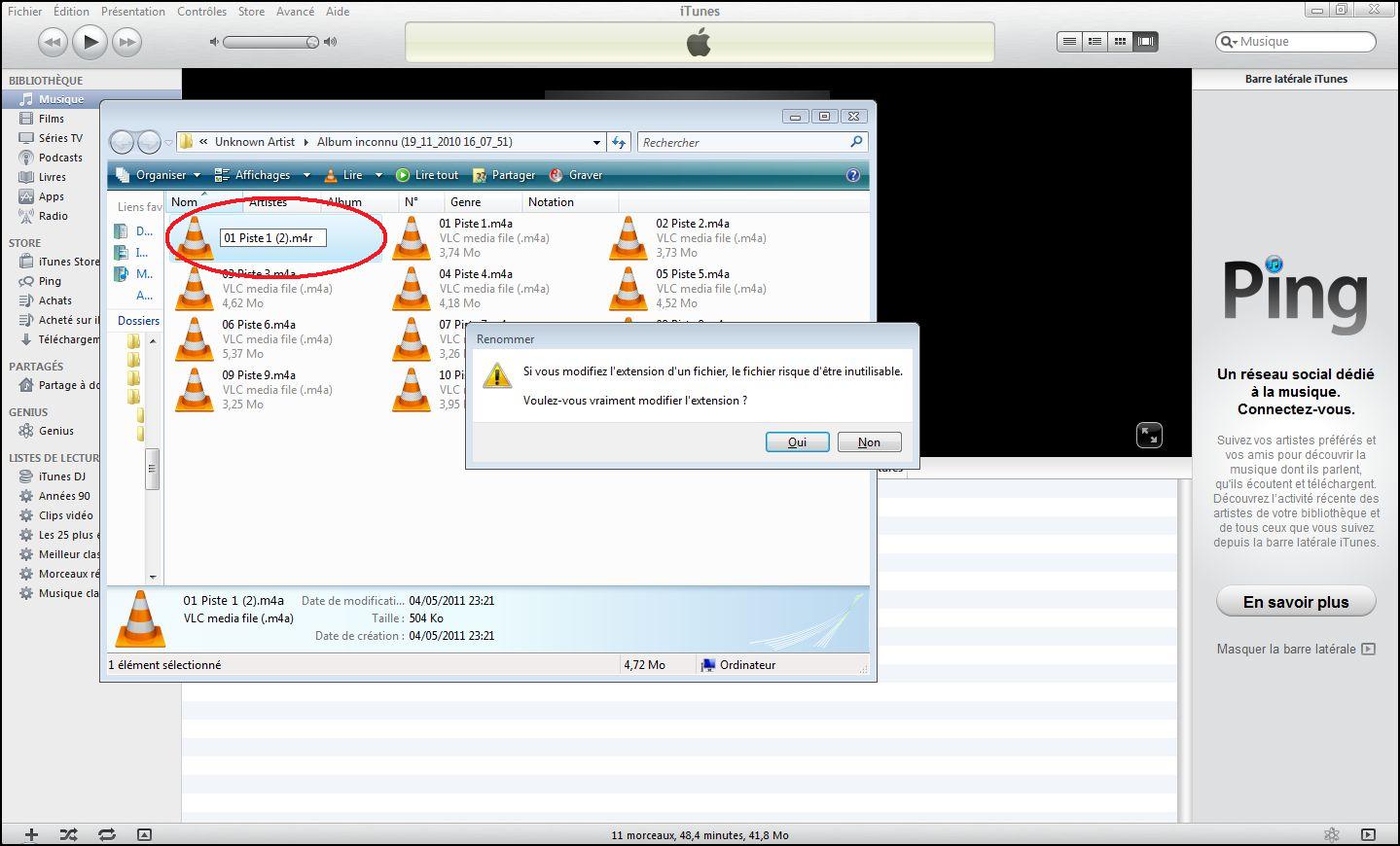Click Lire tout in Explorer toolbar
1400x846 pixels.
coord(427,175)
